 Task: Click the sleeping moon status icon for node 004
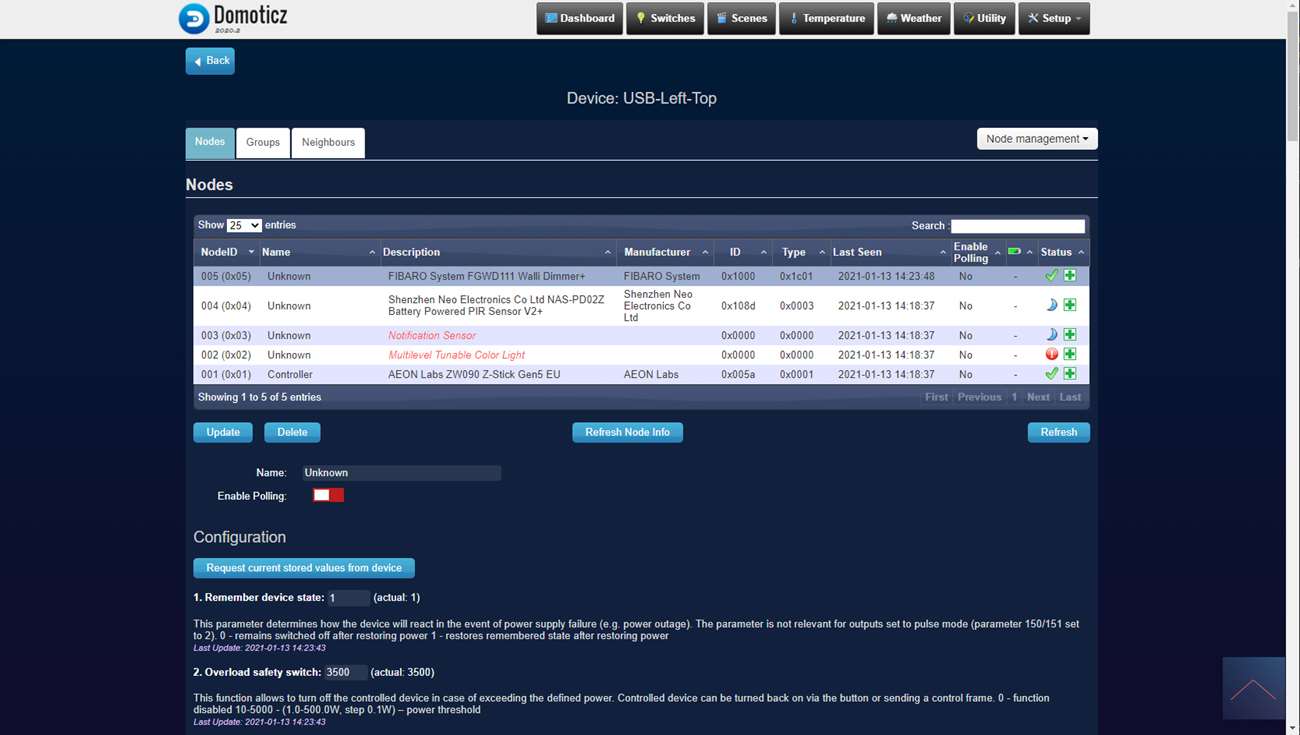click(x=1051, y=305)
